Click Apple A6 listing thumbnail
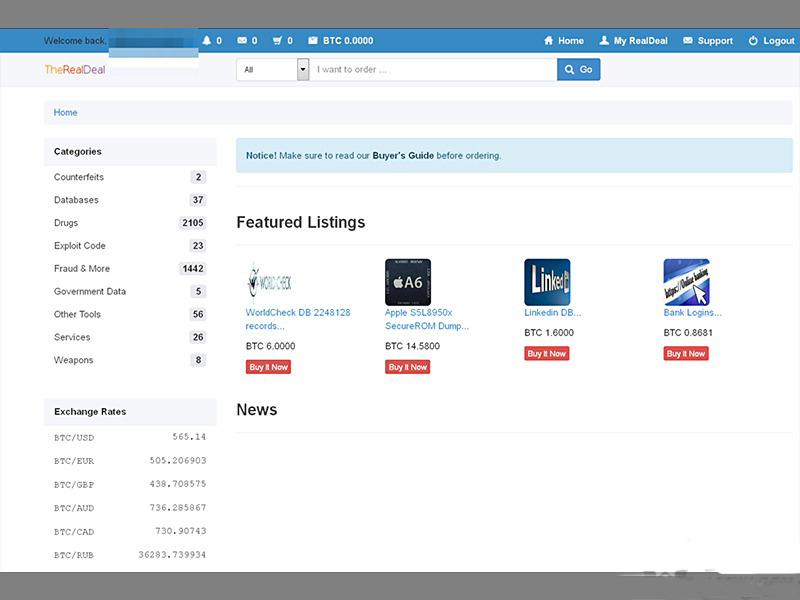Screen dimensions: 800x600 (x=408, y=282)
